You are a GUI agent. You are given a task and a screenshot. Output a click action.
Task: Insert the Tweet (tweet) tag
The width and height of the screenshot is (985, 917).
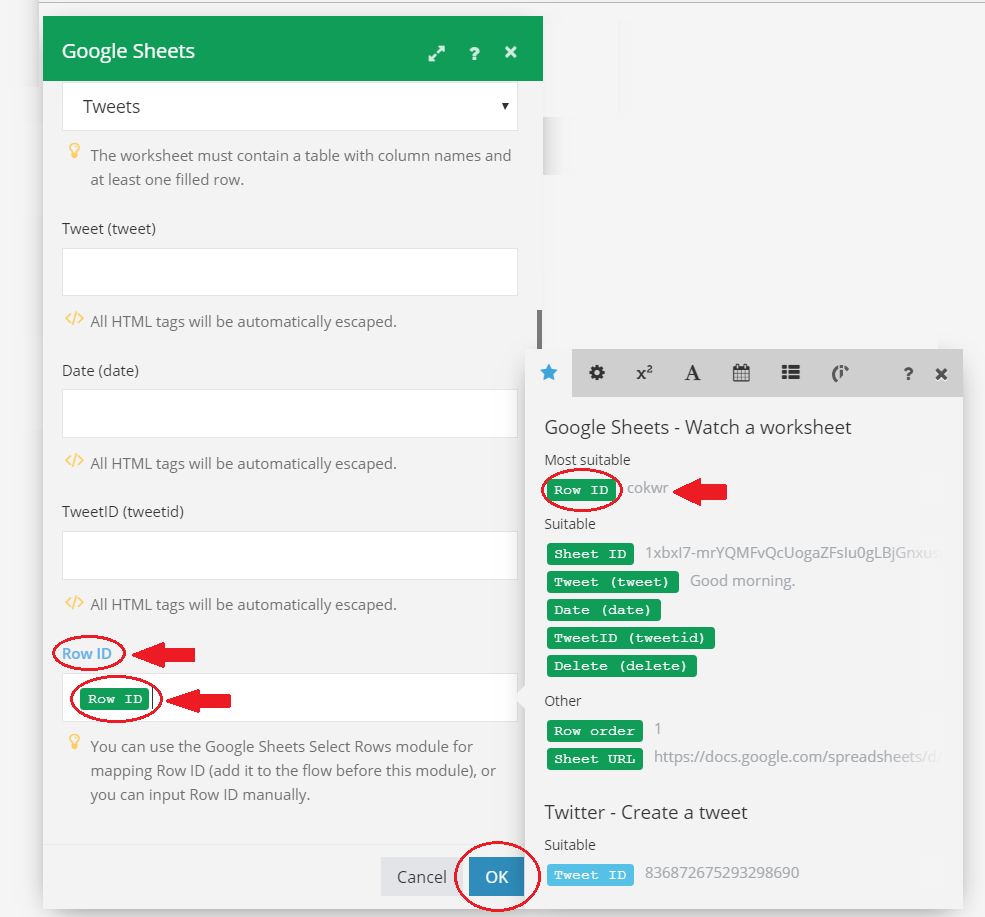(x=612, y=582)
